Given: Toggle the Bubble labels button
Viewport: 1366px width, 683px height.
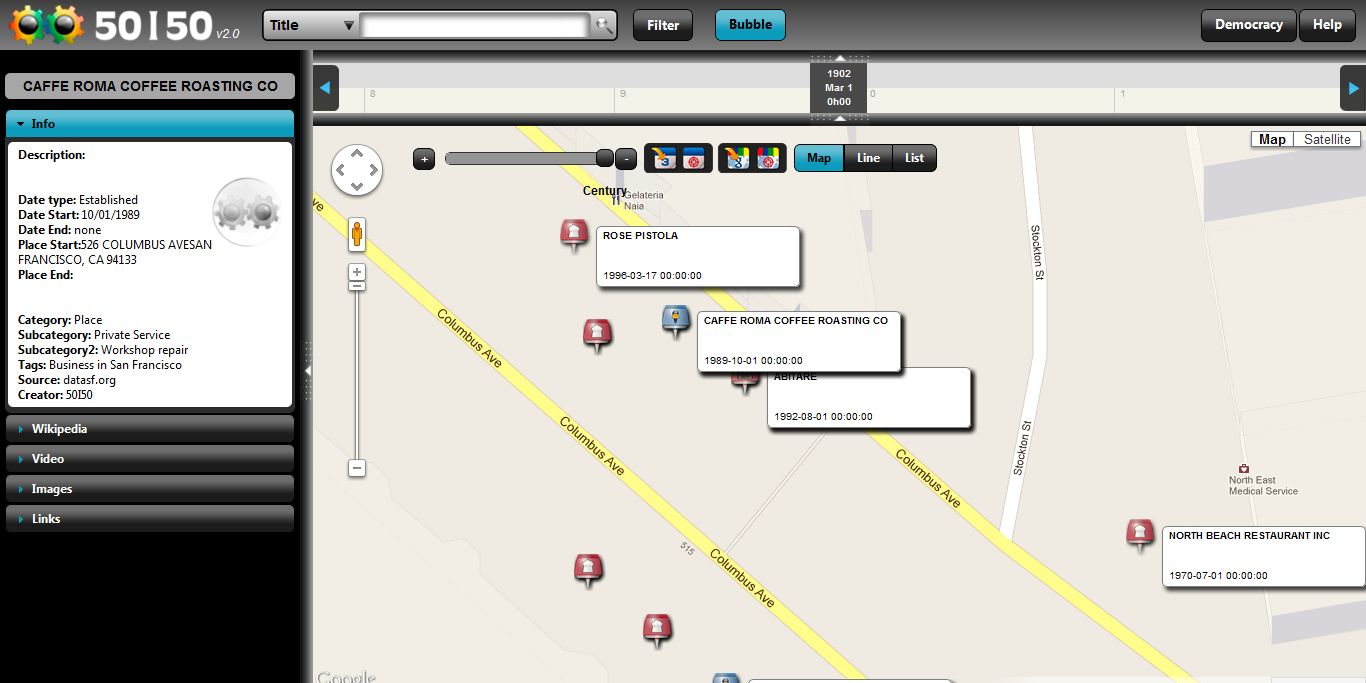Looking at the screenshot, I should (750, 25).
